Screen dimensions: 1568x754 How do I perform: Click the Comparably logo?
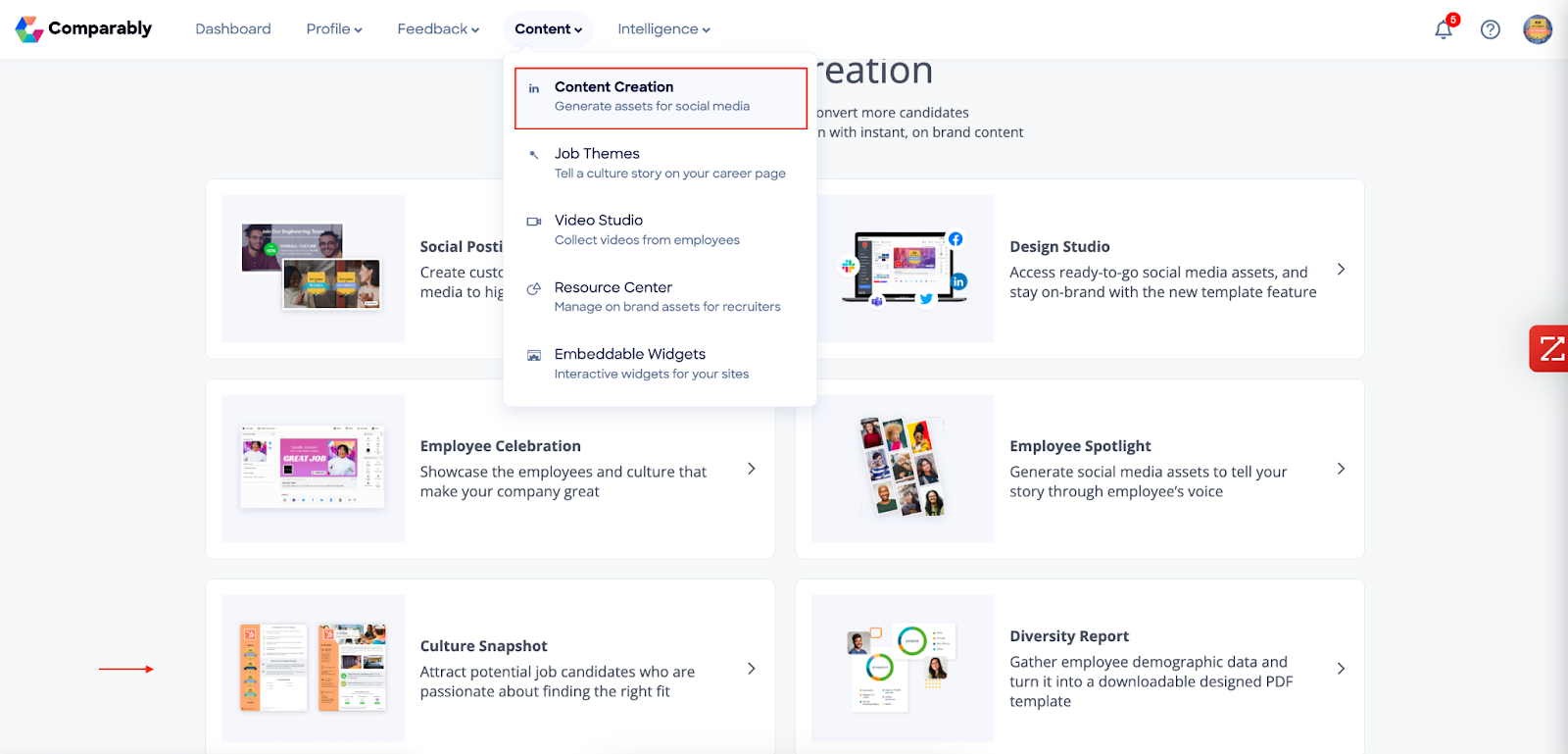point(83,28)
